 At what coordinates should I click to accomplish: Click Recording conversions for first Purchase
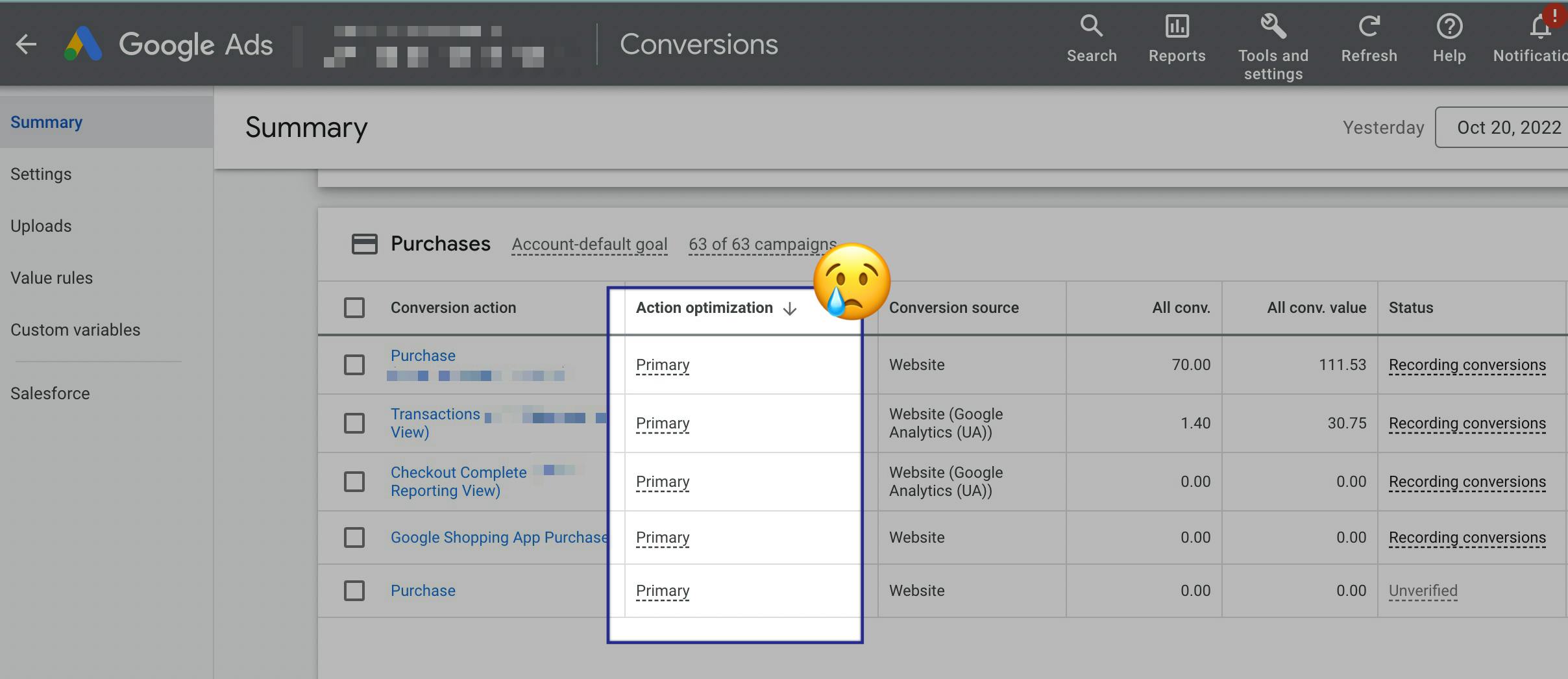[1467, 365]
